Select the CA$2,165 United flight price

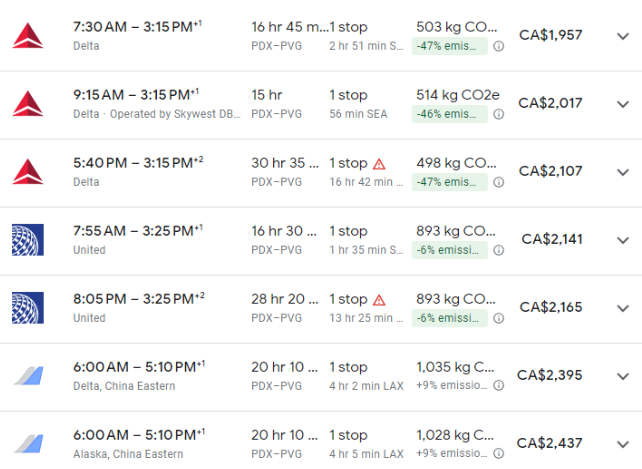tap(551, 307)
